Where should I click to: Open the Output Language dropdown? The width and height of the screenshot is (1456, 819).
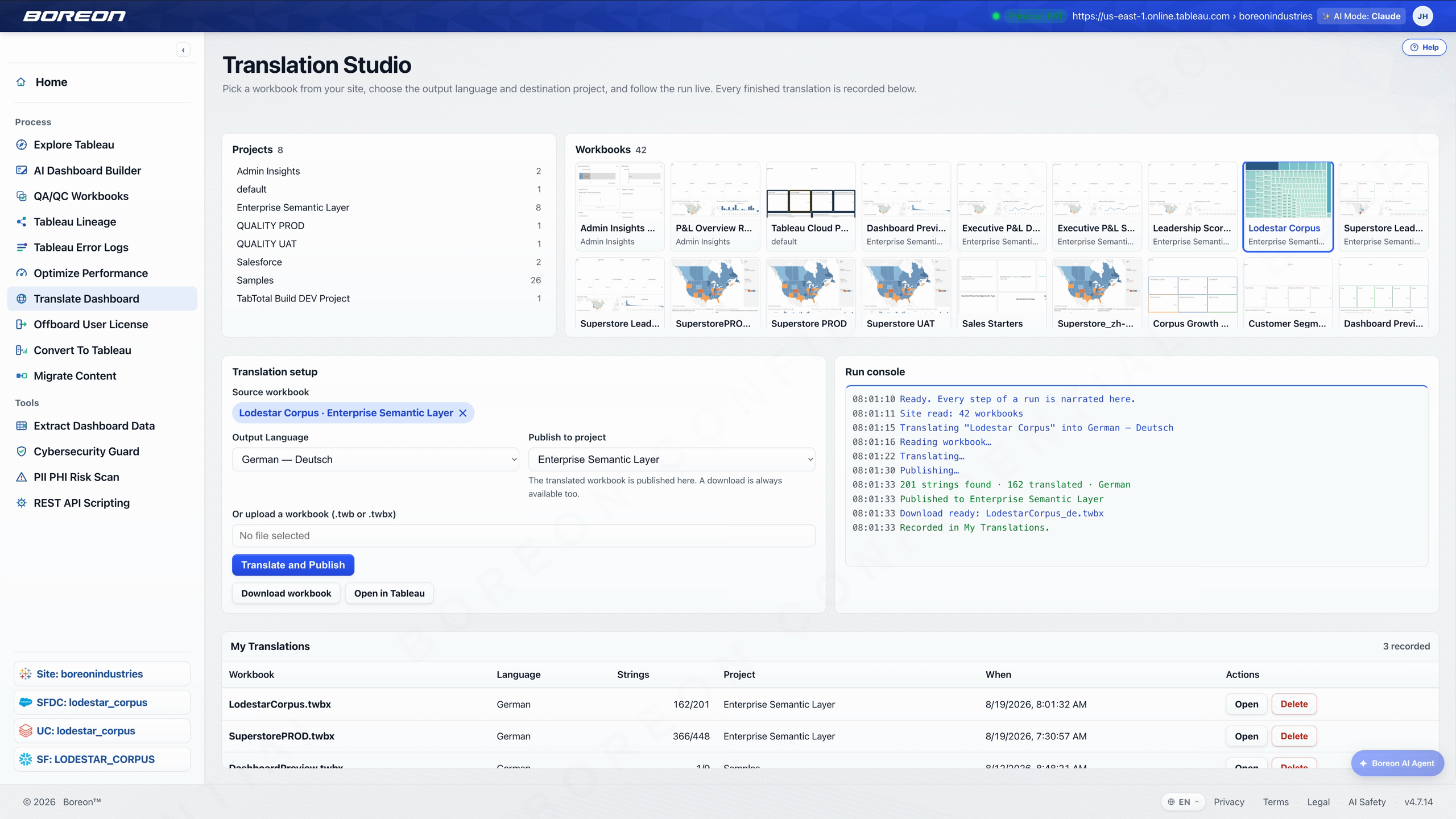375,460
